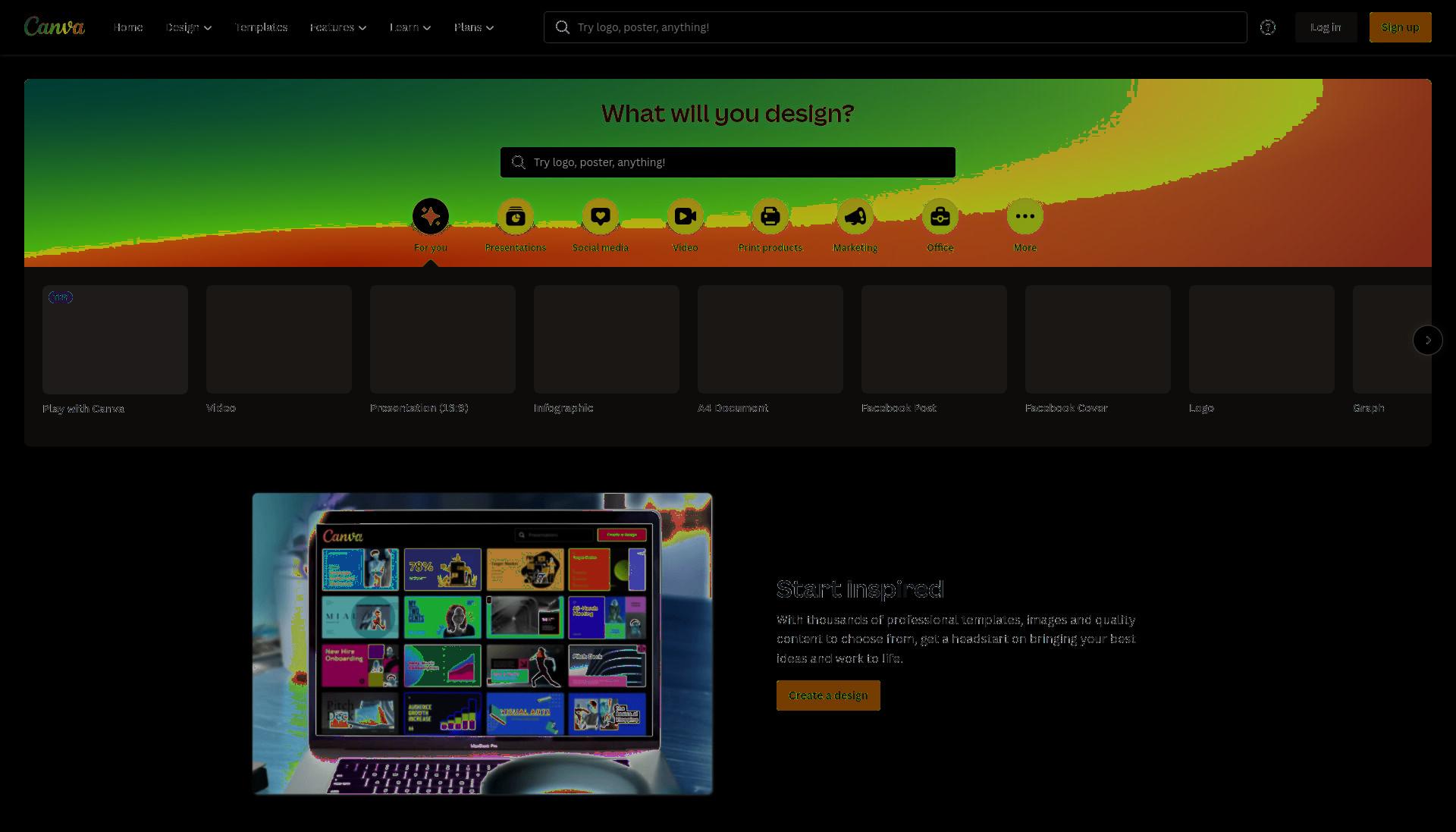Select the Social media category icon

click(601, 217)
